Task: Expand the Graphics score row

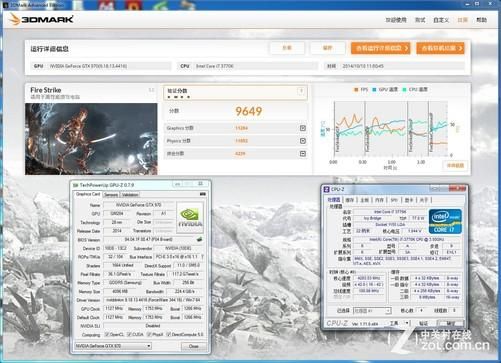Action: click(x=303, y=128)
